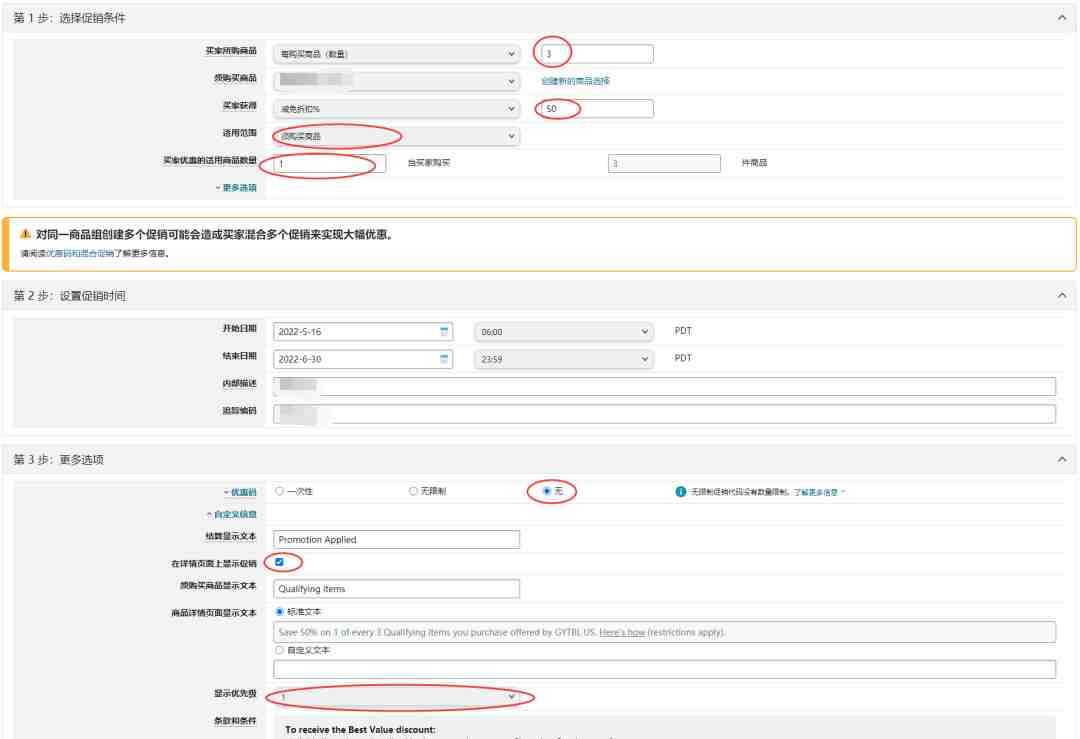The image size is (1080, 739).
Task: Click the 创建新的商品选择 link
Action: (575, 81)
